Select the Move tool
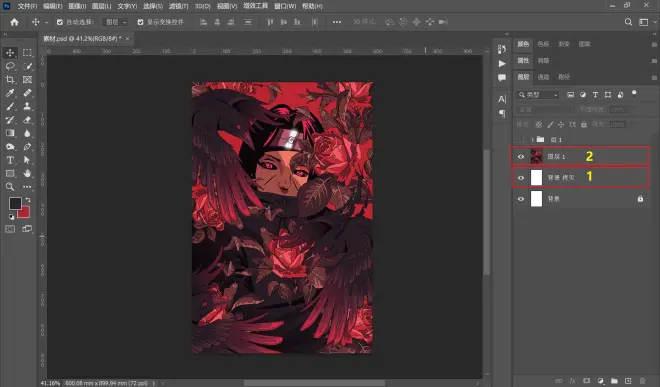 click(x=10, y=53)
